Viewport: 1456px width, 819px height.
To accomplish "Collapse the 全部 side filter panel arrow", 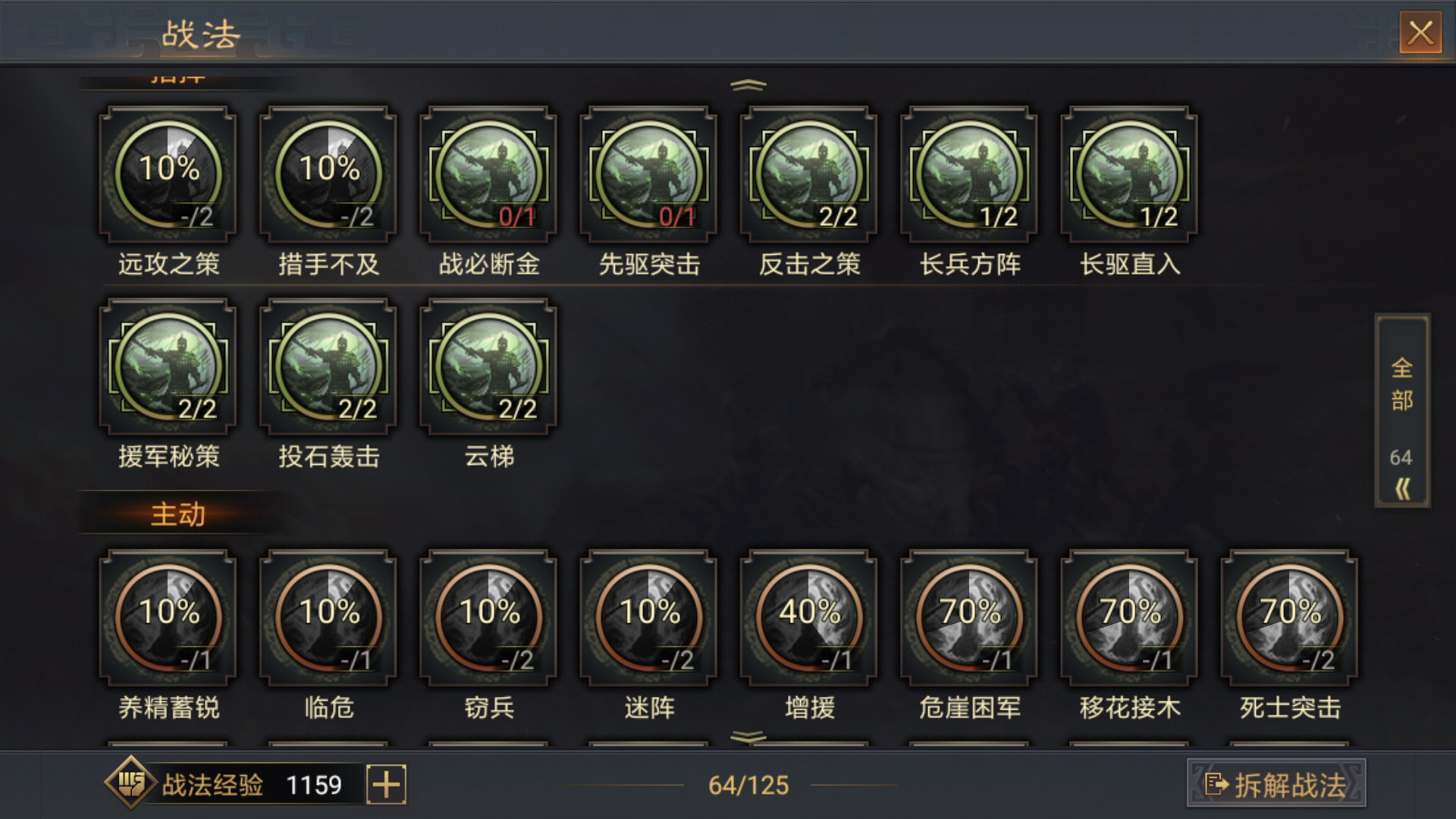I will 1402,488.
